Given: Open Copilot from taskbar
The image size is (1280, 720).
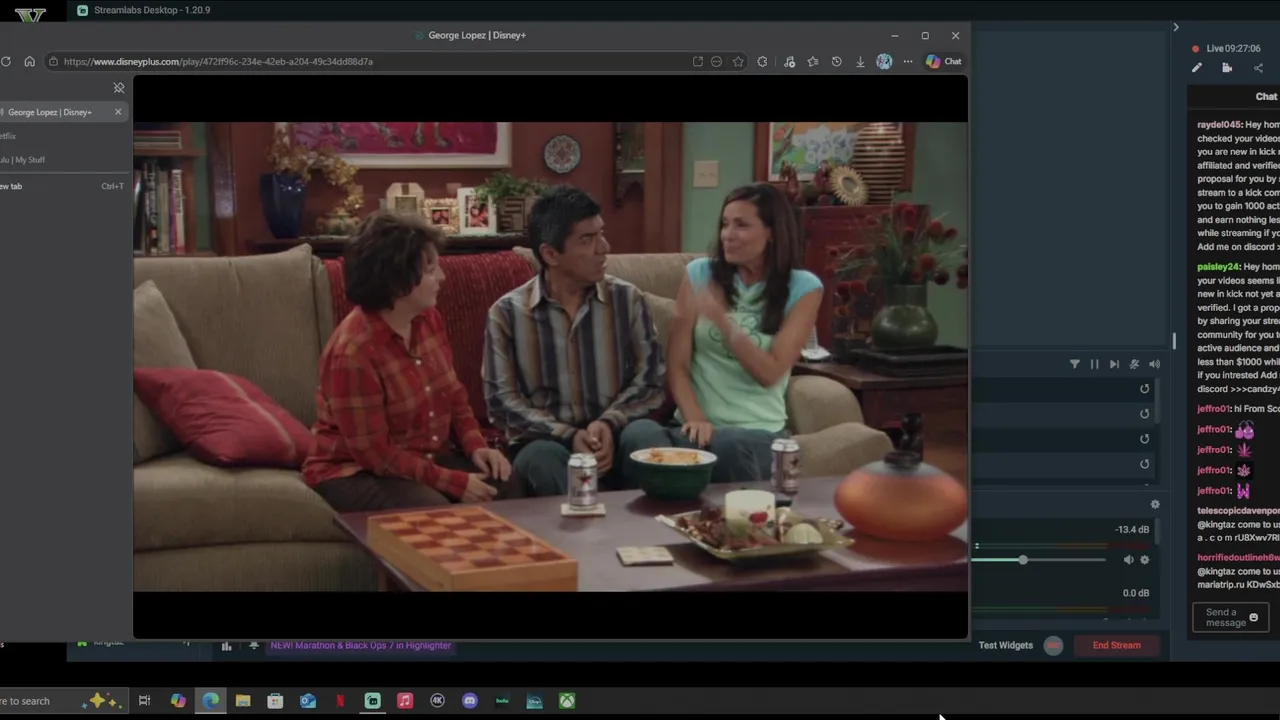Looking at the screenshot, I should click(x=178, y=701).
